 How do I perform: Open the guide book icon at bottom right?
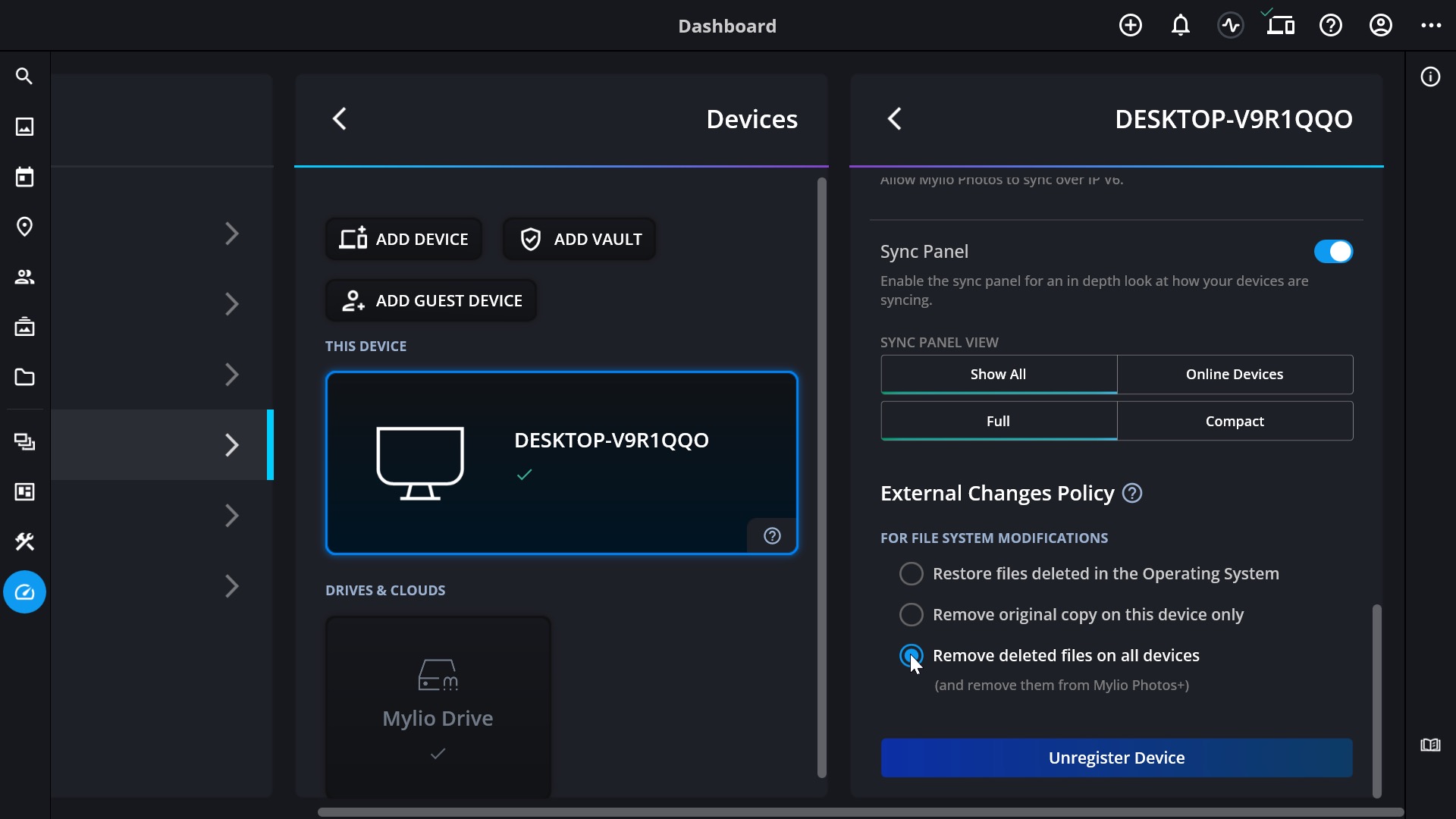1430,745
